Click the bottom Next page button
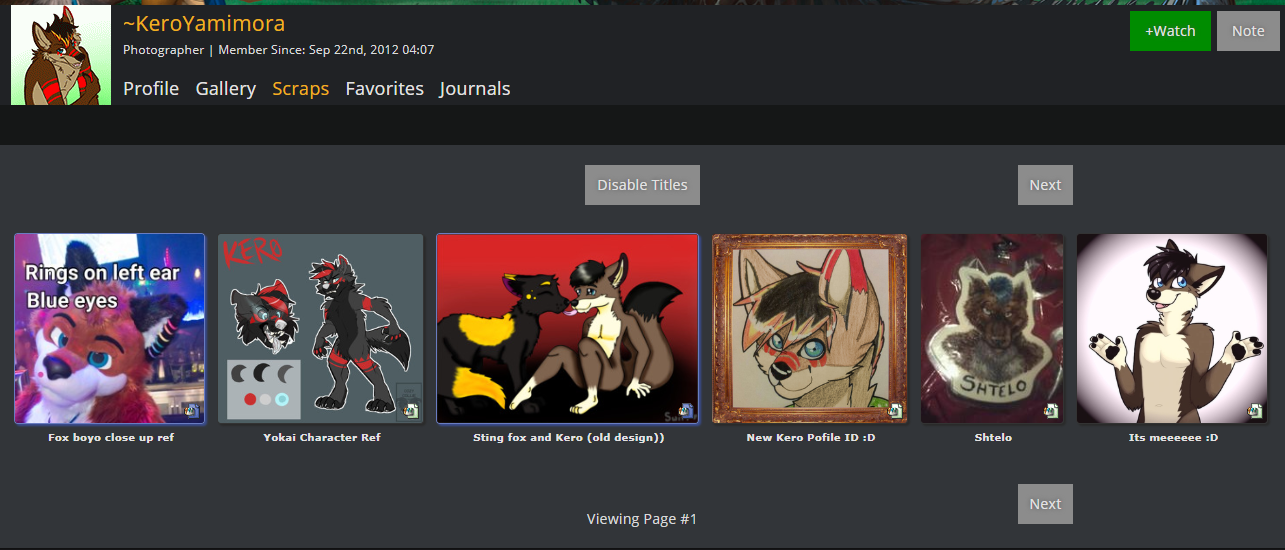This screenshot has height=550, width=1285. pos(1045,504)
